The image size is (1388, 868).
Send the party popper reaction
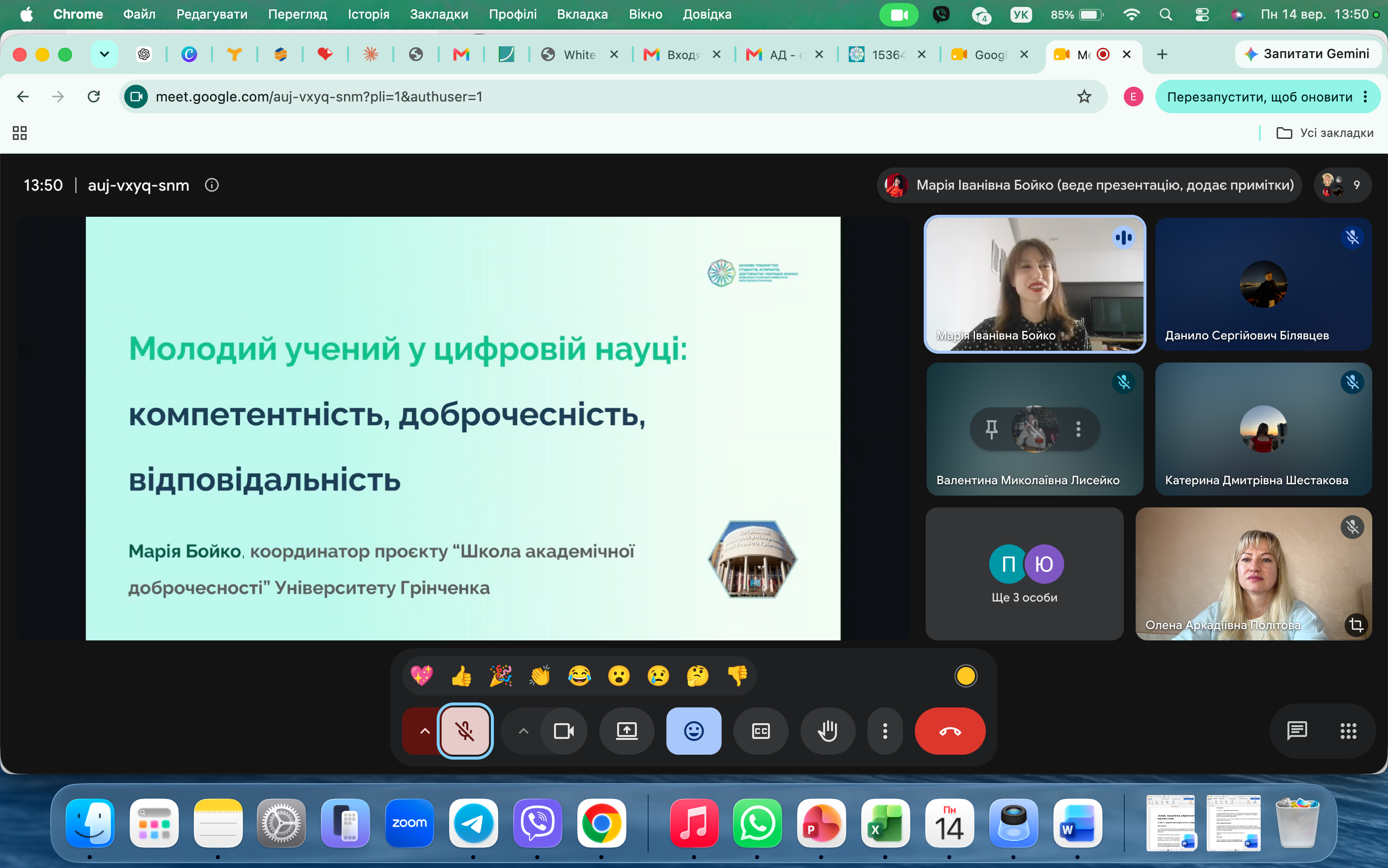[x=501, y=676]
